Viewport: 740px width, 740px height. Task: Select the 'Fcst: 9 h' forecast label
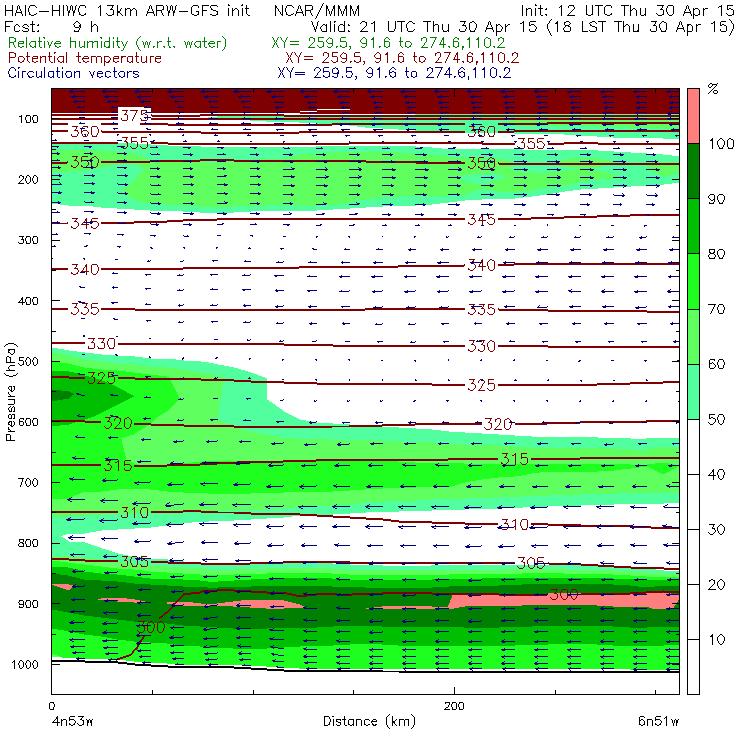pyautogui.click(x=51, y=26)
